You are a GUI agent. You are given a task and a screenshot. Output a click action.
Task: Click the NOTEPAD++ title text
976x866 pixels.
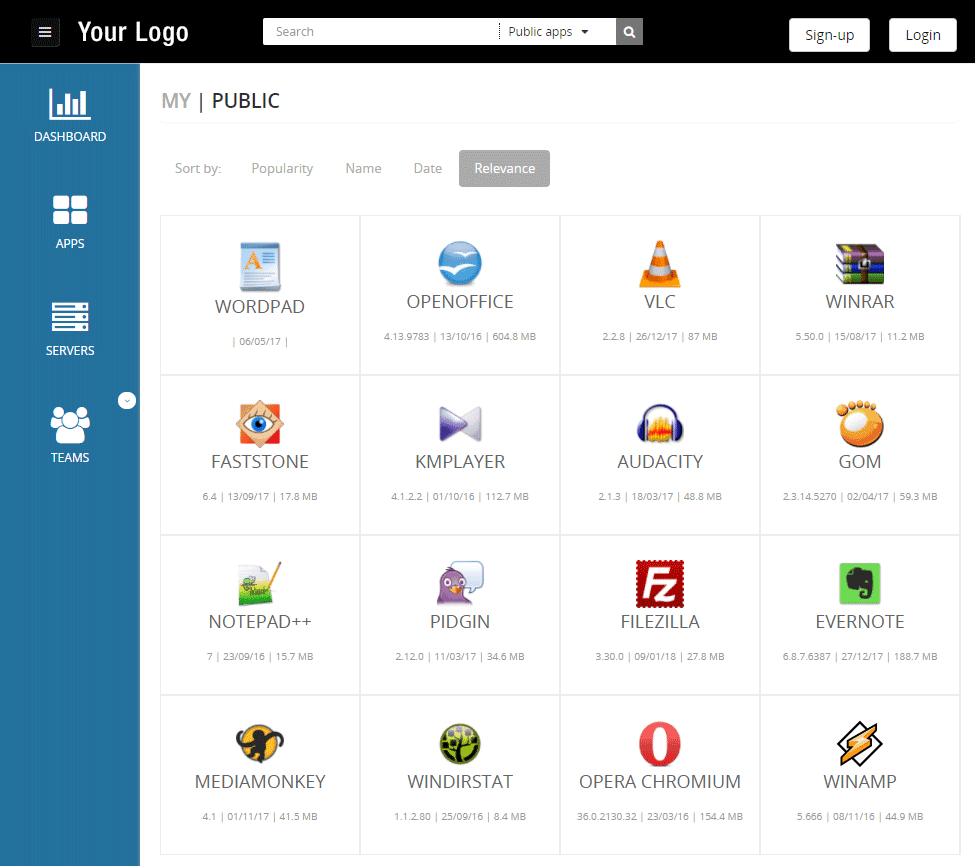pyautogui.click(x=260, y=621)
